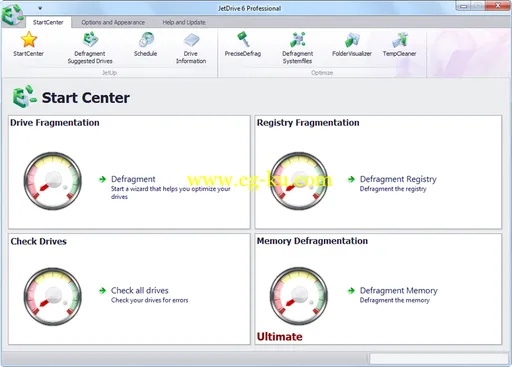Image resolution: width=512 pixels, height=367 pixels.
Task: Click the Drive Fragmentation panel title
Action: tap(55, 123)
